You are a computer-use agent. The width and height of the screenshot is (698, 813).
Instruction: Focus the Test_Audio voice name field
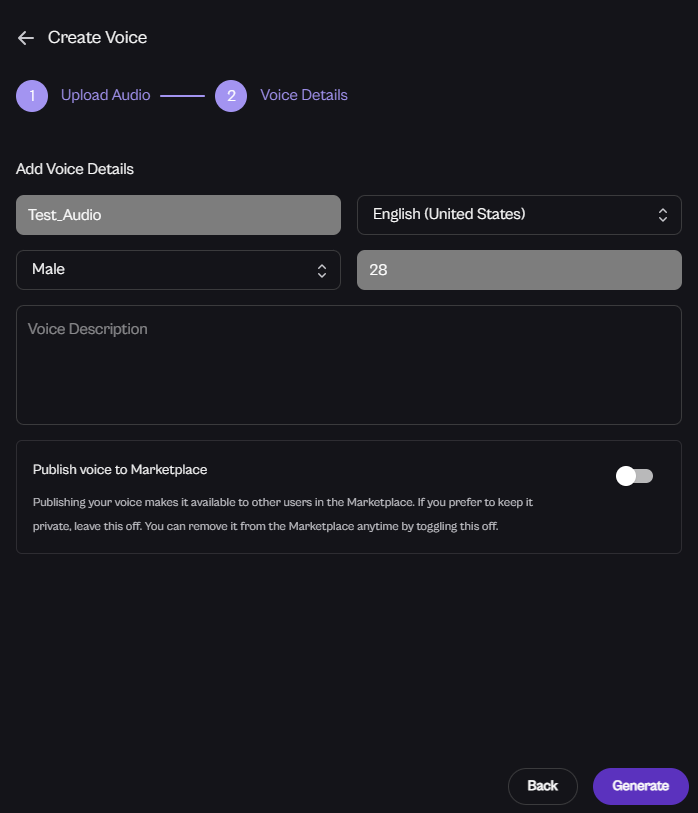point(178,215)
